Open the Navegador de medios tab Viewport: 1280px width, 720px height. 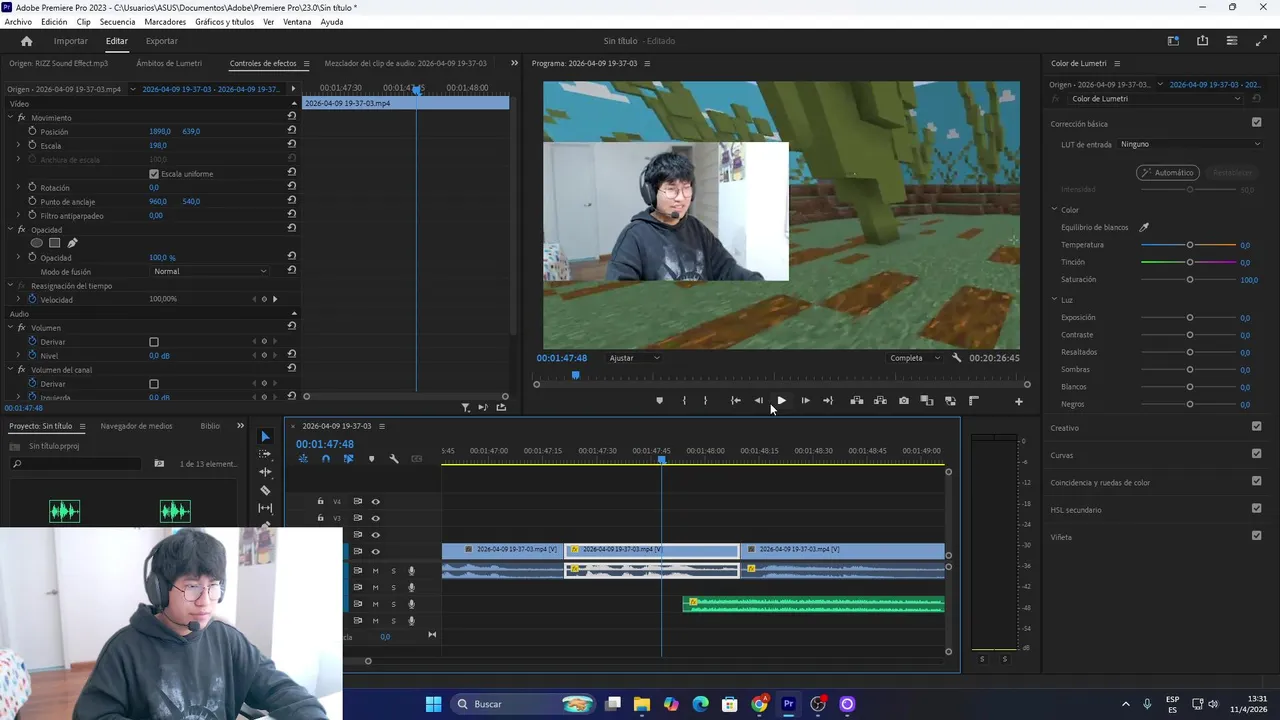136,426
